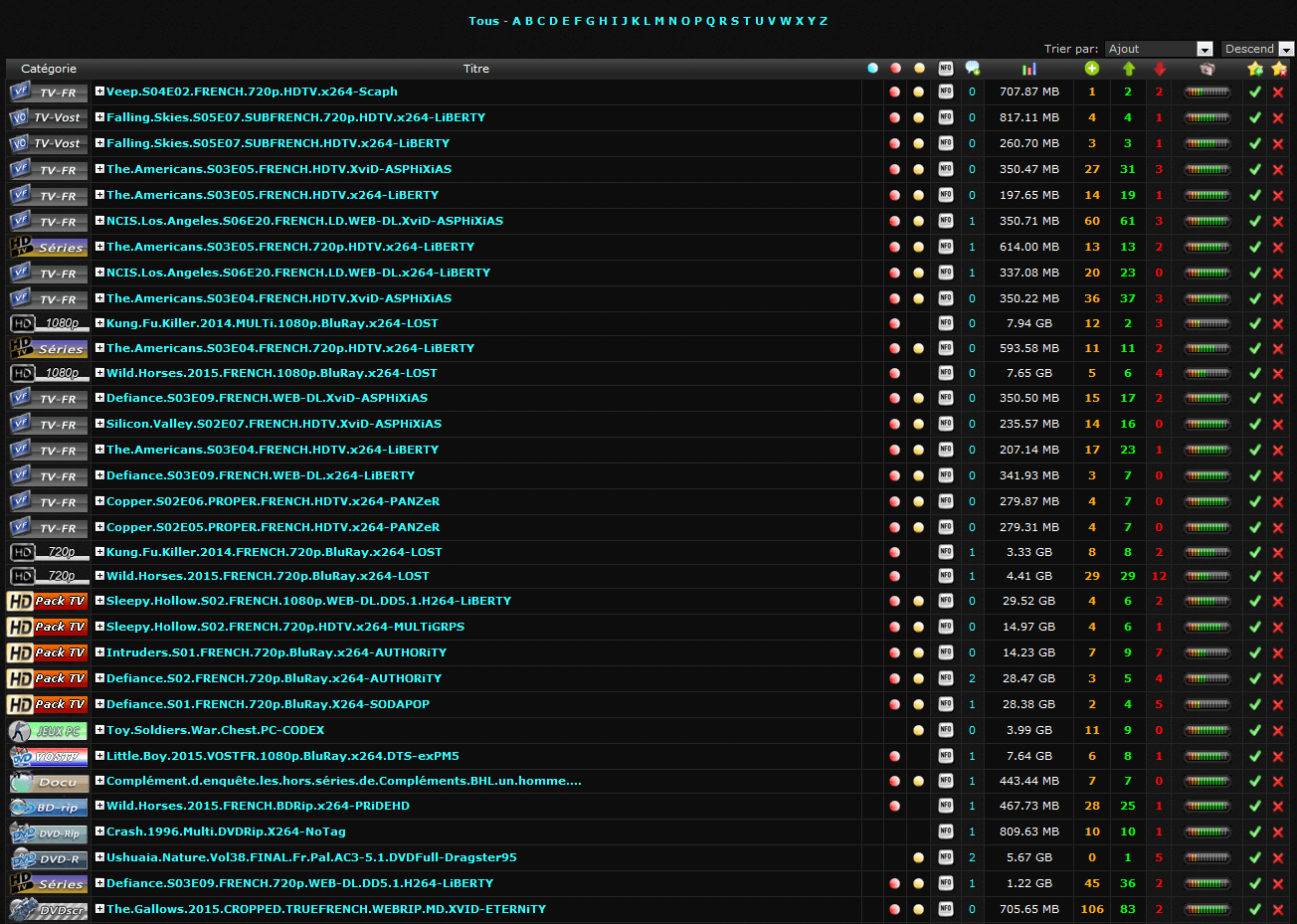Click the Catégorie column header
This screenshot has width=1297, height=924.
pos(49,69)
